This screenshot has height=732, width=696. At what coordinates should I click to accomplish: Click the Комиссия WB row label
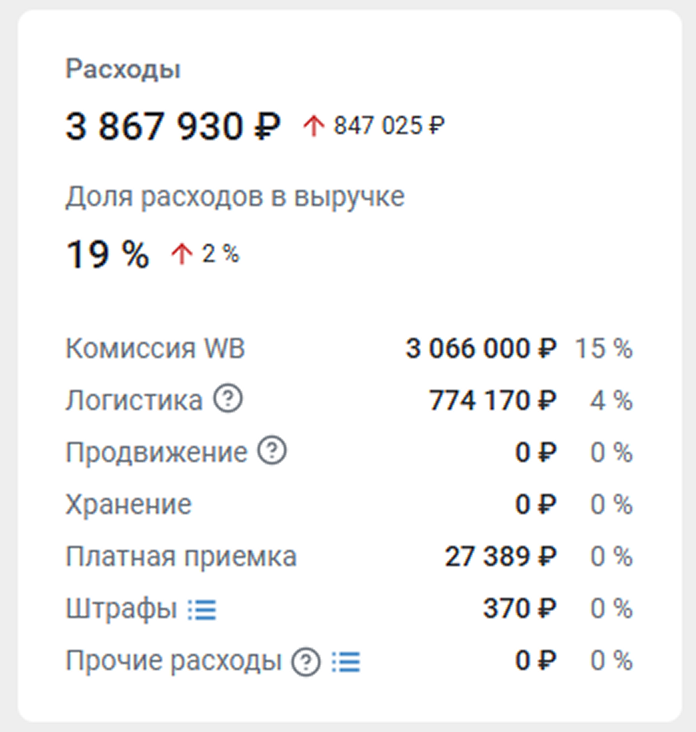pyautogui.click(x=155, y=348)
